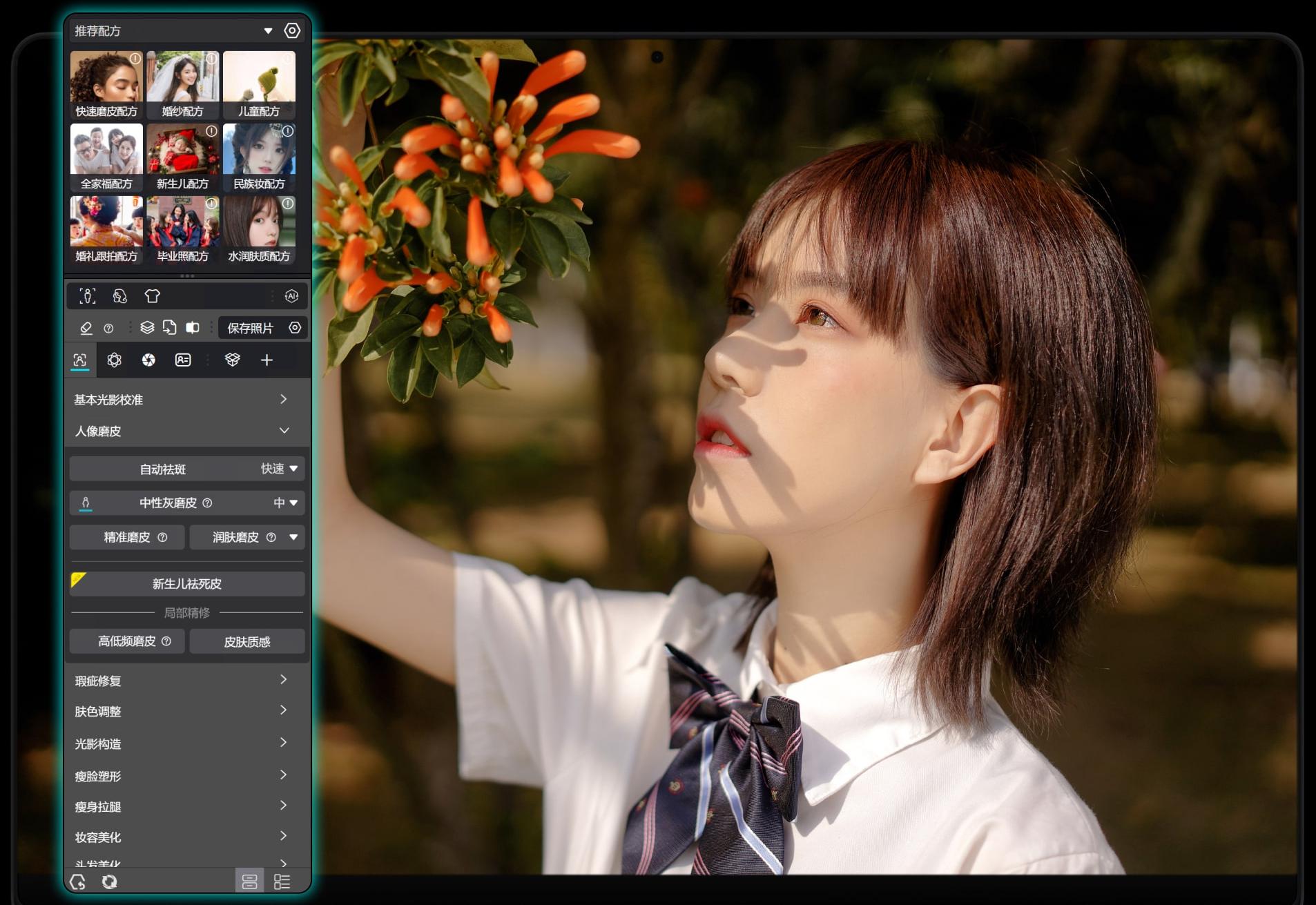The height and width of the screenshot is (905, 1316).
Task: Click the T-shirt clothing icon
Action: [152, 296]
